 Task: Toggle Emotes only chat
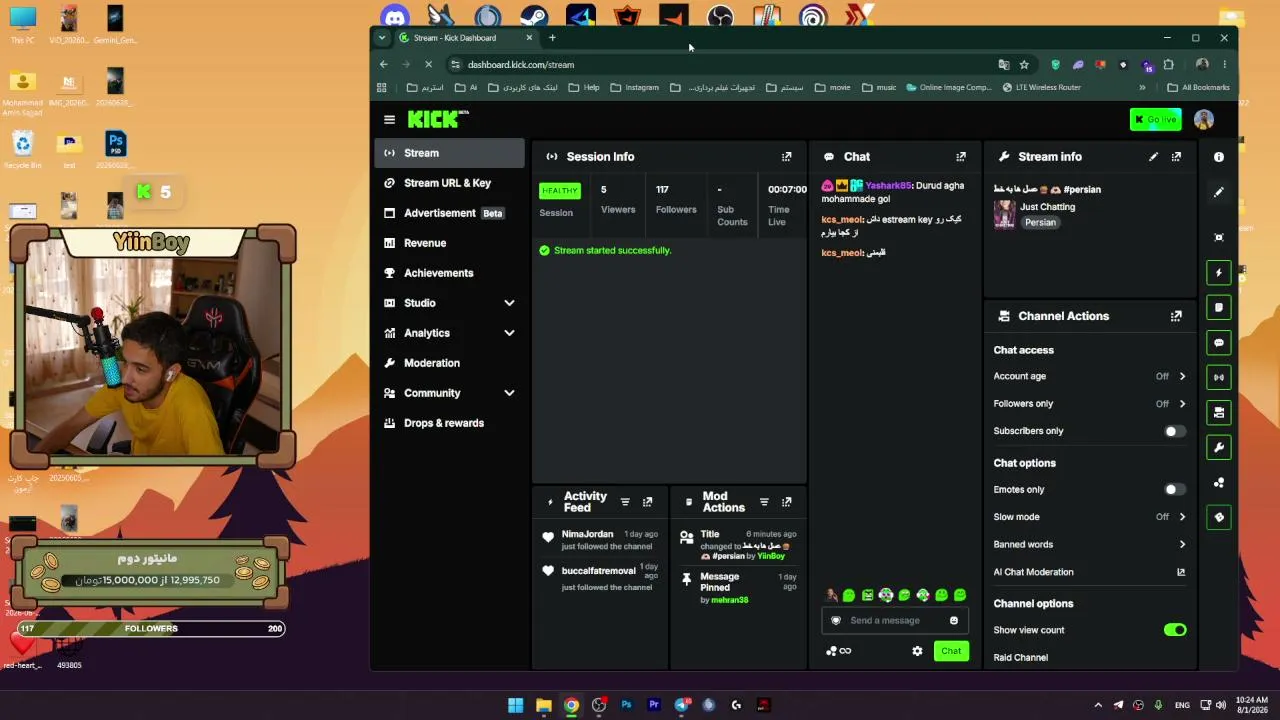(x=1175, y=490)
